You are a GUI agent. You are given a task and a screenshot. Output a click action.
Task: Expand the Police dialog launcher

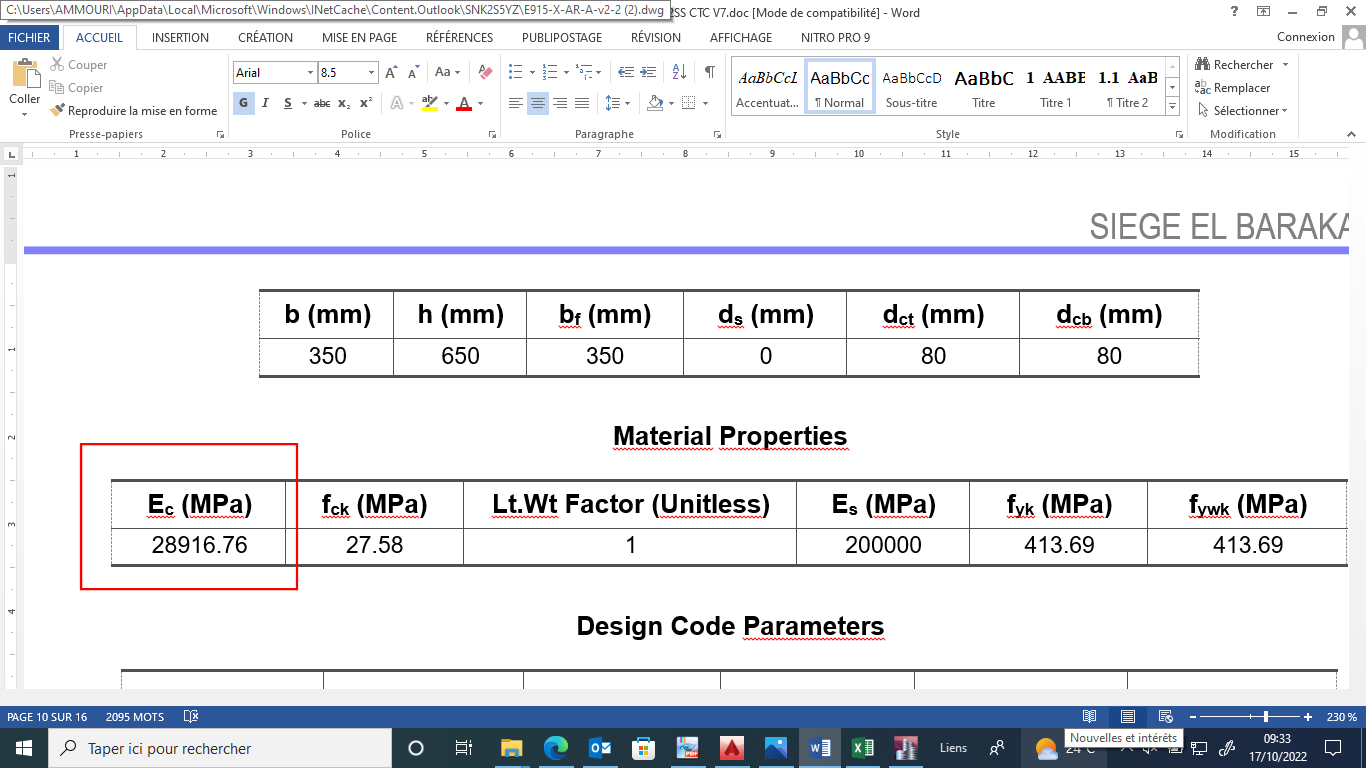point(492,134)
